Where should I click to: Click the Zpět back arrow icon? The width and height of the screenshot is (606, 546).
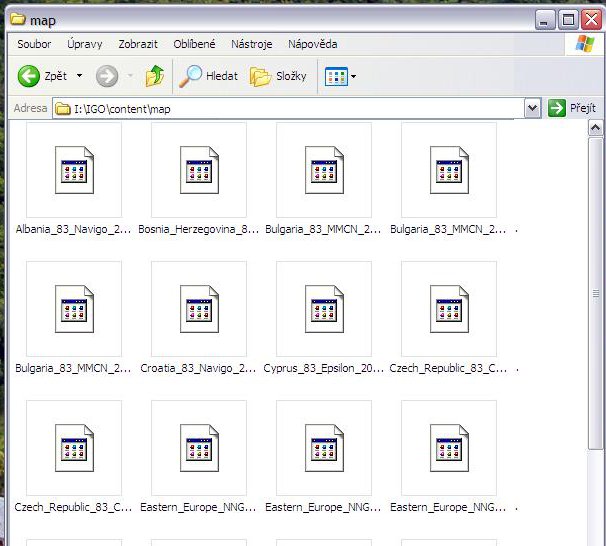[29, 76]
